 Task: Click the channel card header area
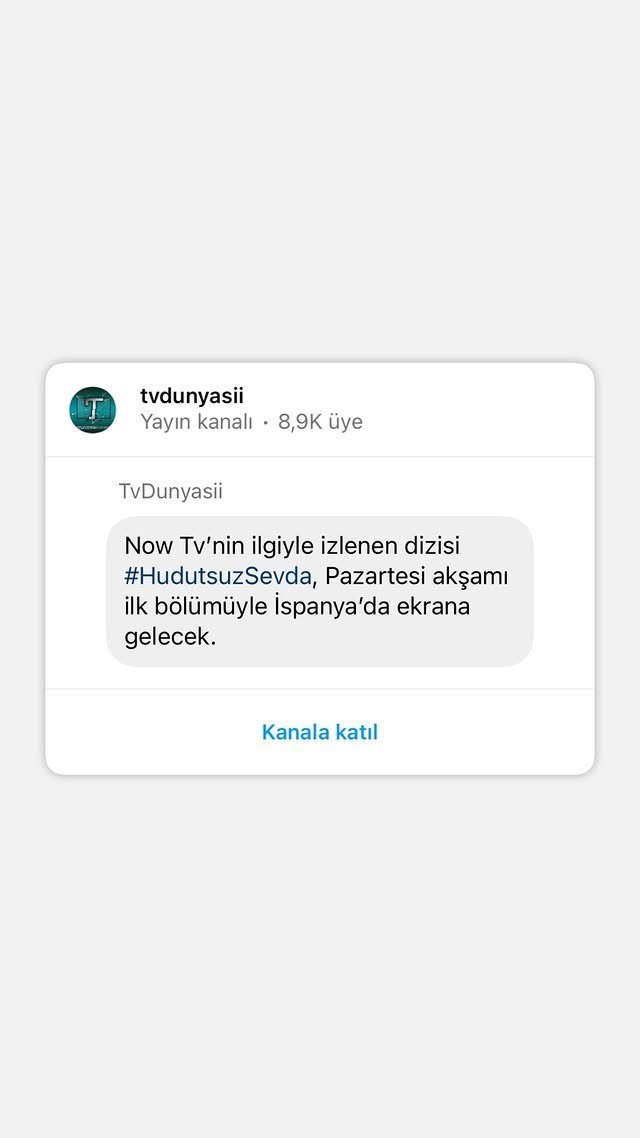tap(320, 410)
